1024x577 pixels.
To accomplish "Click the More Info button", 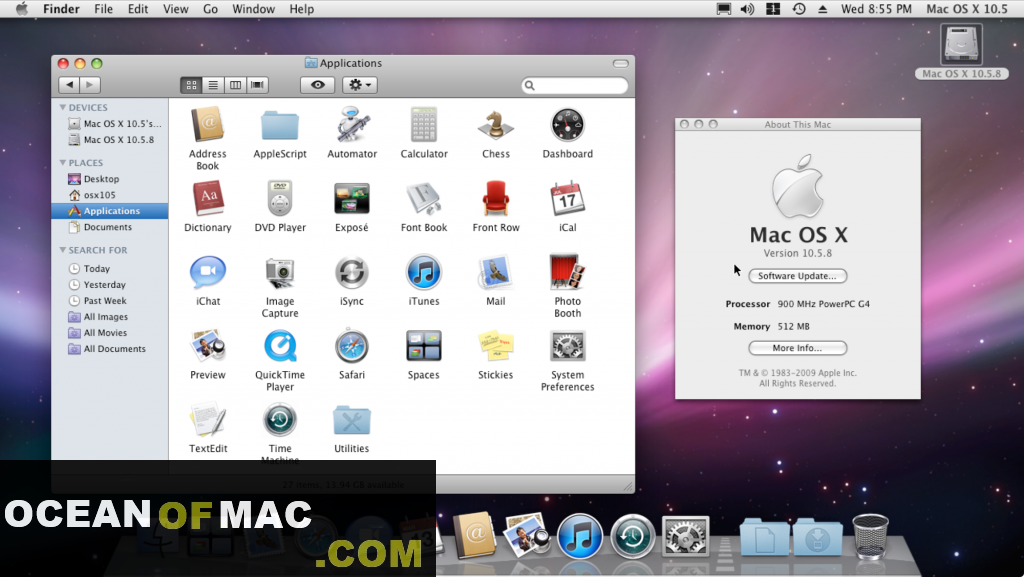I will (x=797, y=348).
